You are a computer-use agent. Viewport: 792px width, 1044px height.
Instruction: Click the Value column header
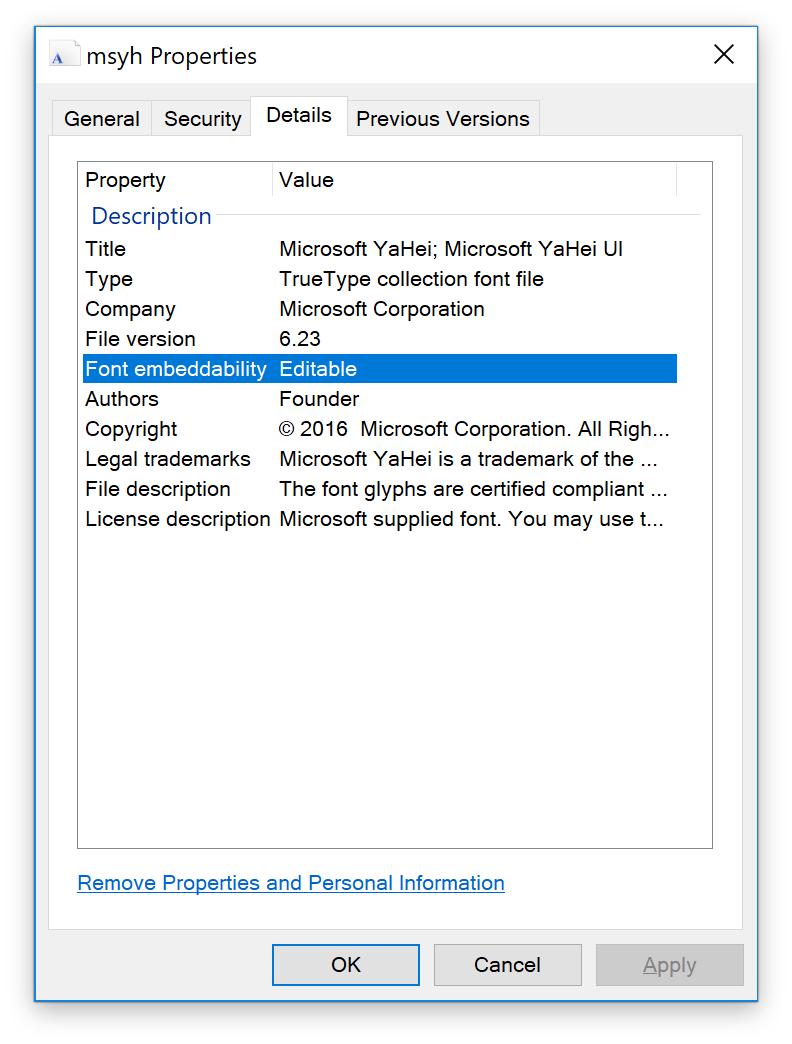click(475, 180)
